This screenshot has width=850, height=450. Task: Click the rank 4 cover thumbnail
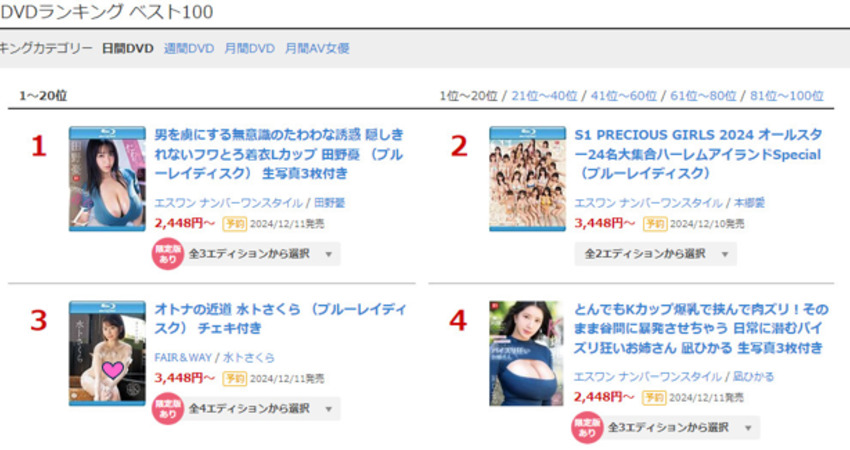pyautogui.click(x=526, y=353)
